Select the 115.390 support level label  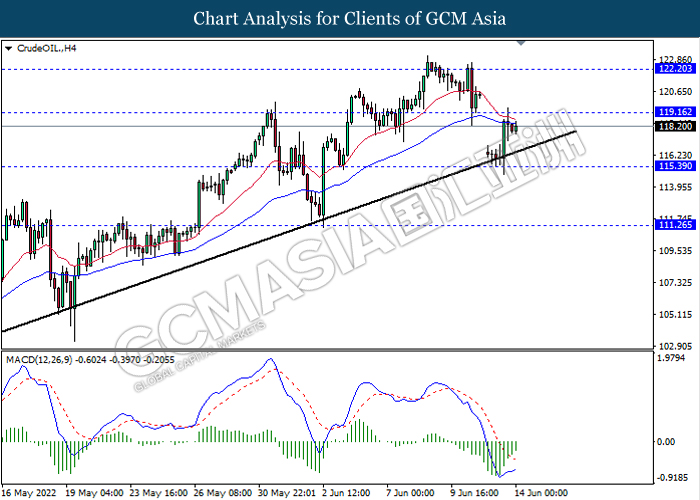coord(675,166)
